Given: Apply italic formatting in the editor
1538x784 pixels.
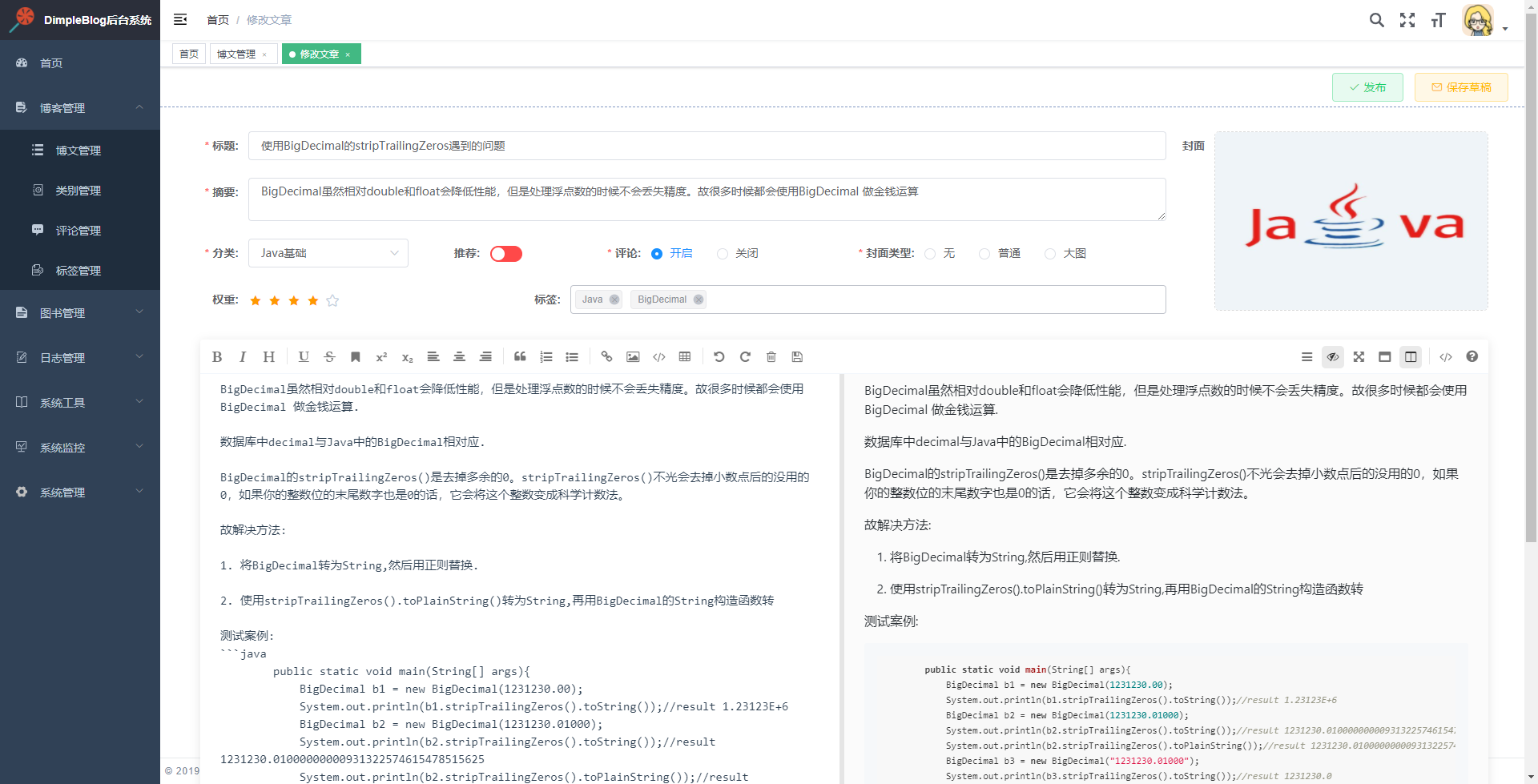Looking at the screenshot, I should coord(243,357).
